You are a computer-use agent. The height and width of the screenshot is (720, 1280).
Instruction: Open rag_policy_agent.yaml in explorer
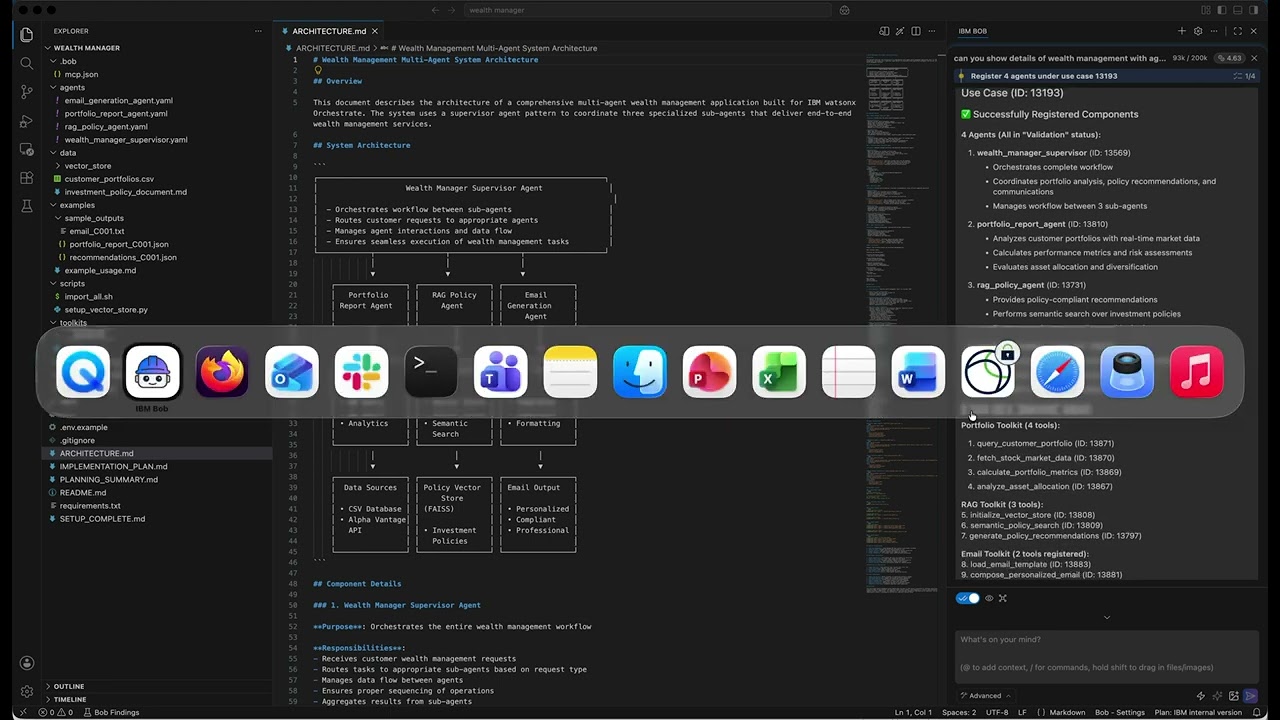click(106, 127)
